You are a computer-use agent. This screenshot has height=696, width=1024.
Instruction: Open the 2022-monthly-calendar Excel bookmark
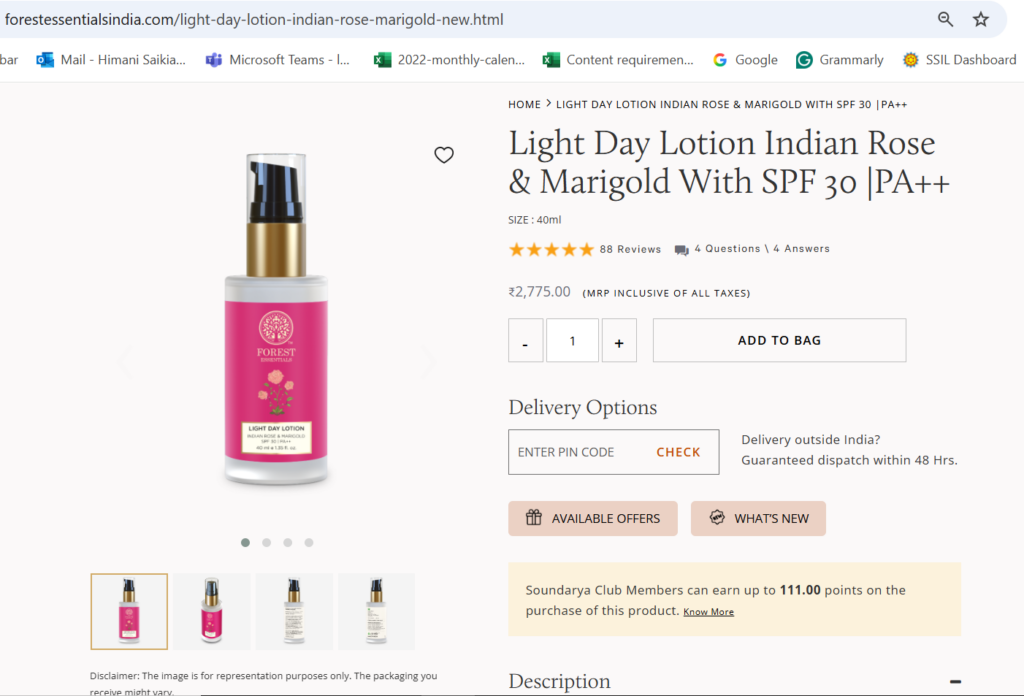pyautogui.click(x=449, y=60)
